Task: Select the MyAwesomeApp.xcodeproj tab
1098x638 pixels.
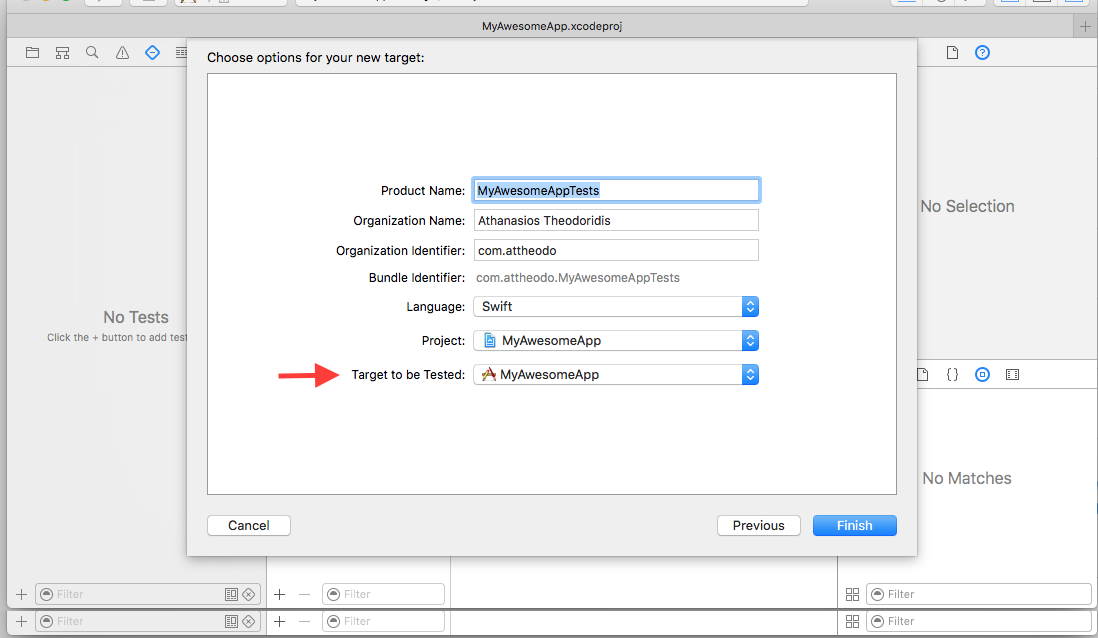Action: (x=552, y=27)
